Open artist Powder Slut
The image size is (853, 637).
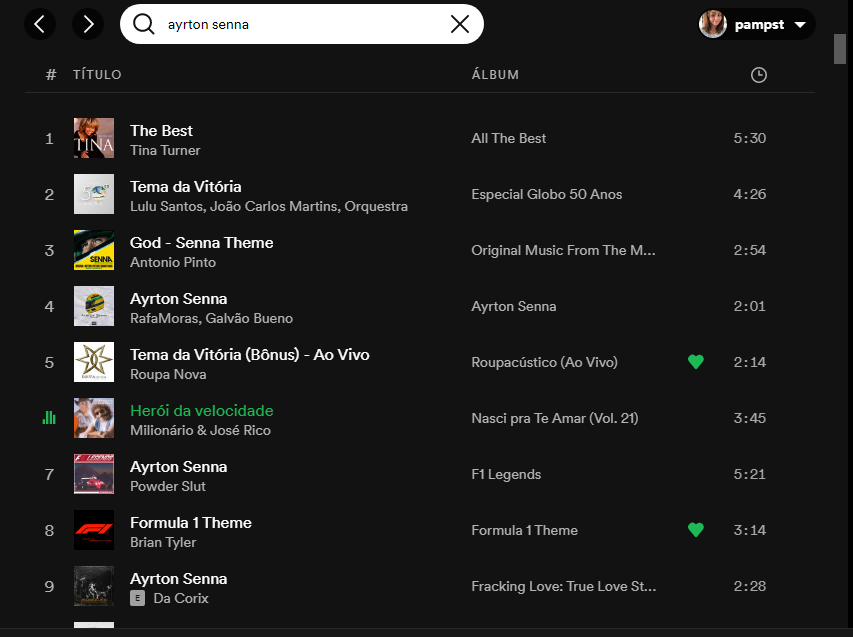[168, 486]
